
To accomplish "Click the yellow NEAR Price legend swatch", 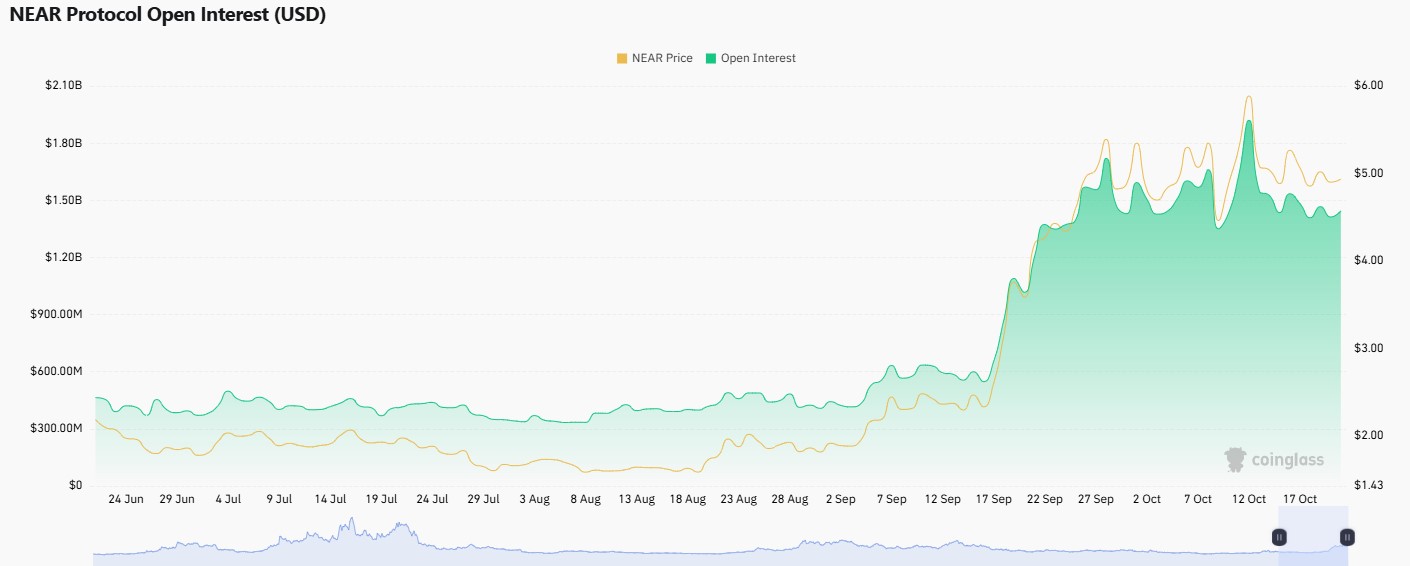I will [622, 58].
